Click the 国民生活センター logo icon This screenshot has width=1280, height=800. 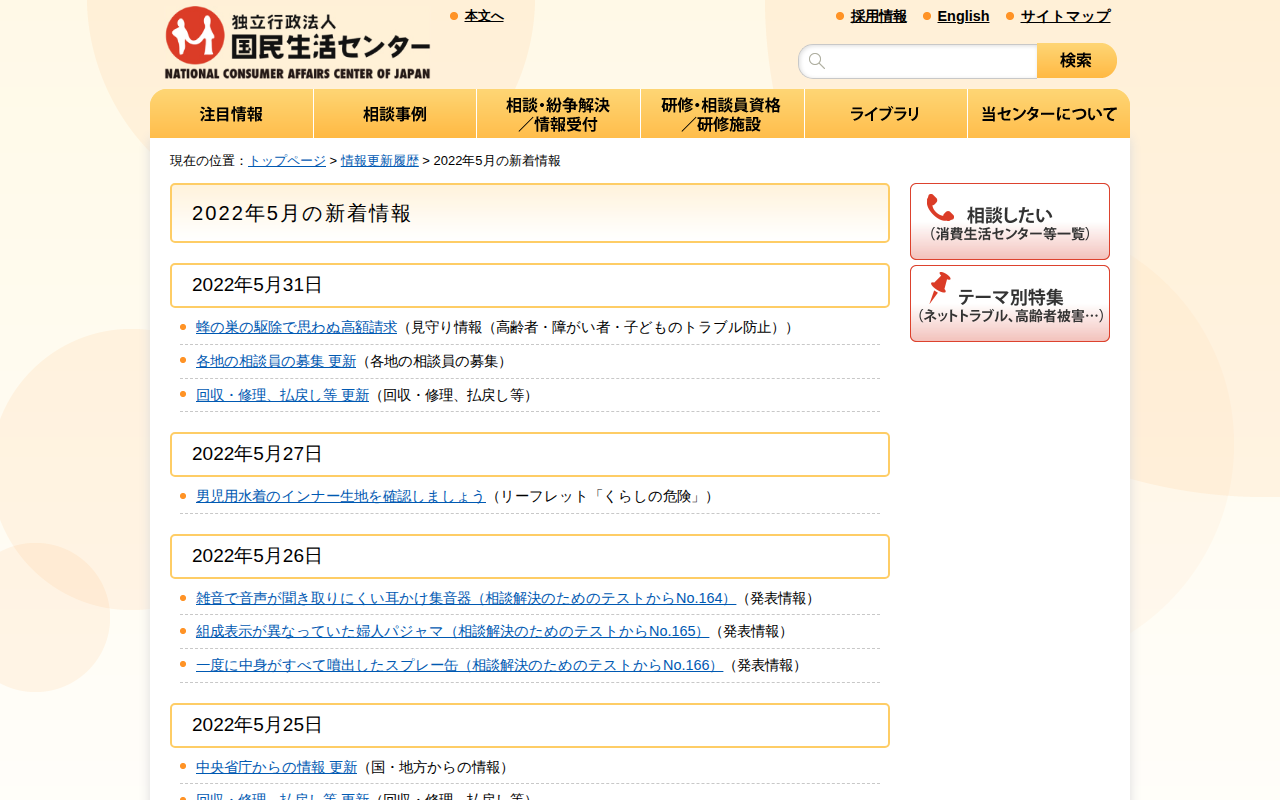coord(196,35)
